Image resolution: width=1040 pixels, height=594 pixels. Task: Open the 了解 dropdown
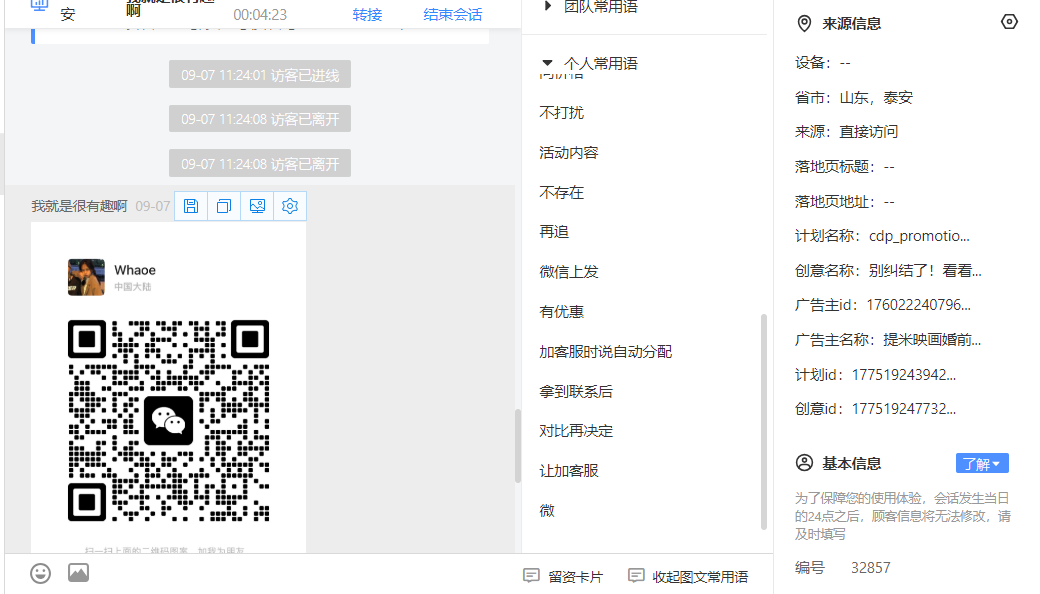tap(982, 463)
